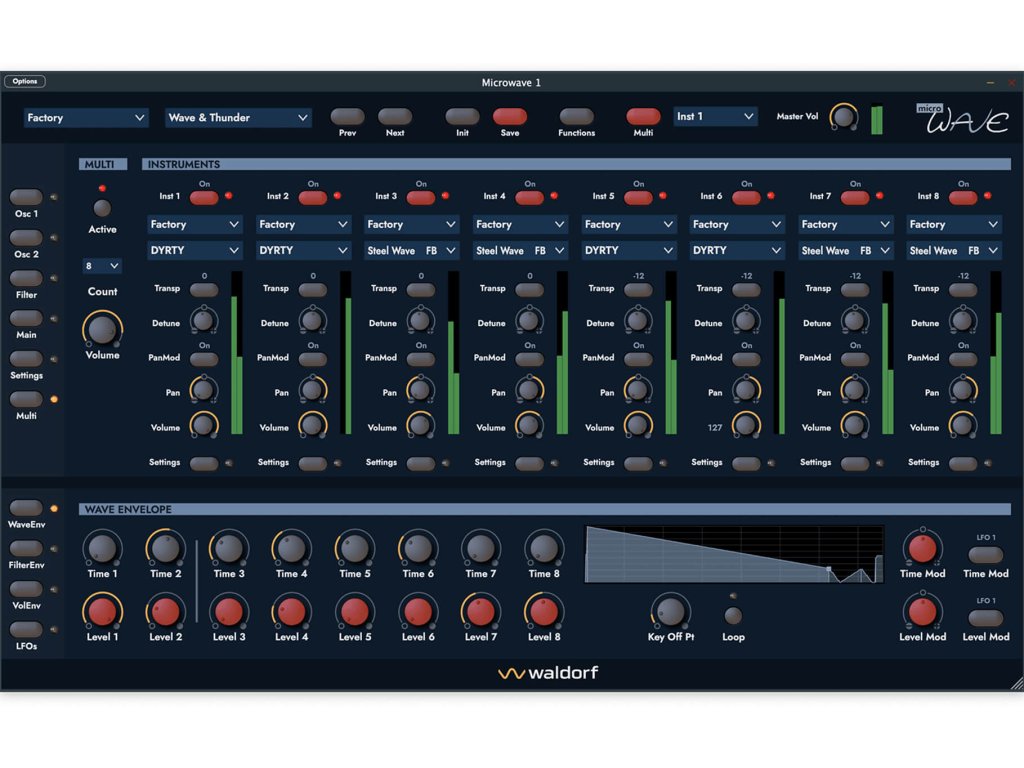Enable PanMod for Inst 6
1024x768 pixels.
pyautogui.click(x=746, y=359)
